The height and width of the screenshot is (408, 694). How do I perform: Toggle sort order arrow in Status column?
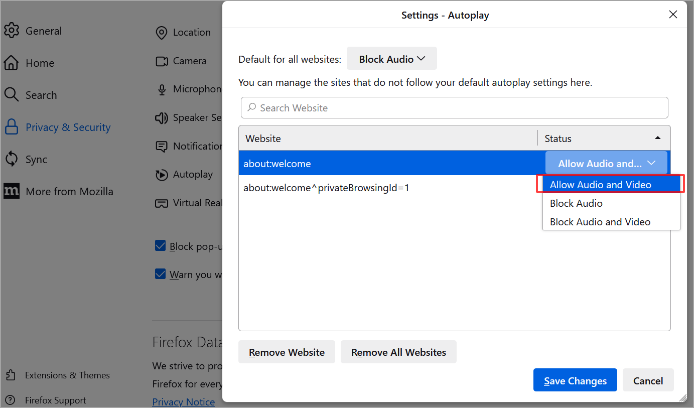pos(658,138)
